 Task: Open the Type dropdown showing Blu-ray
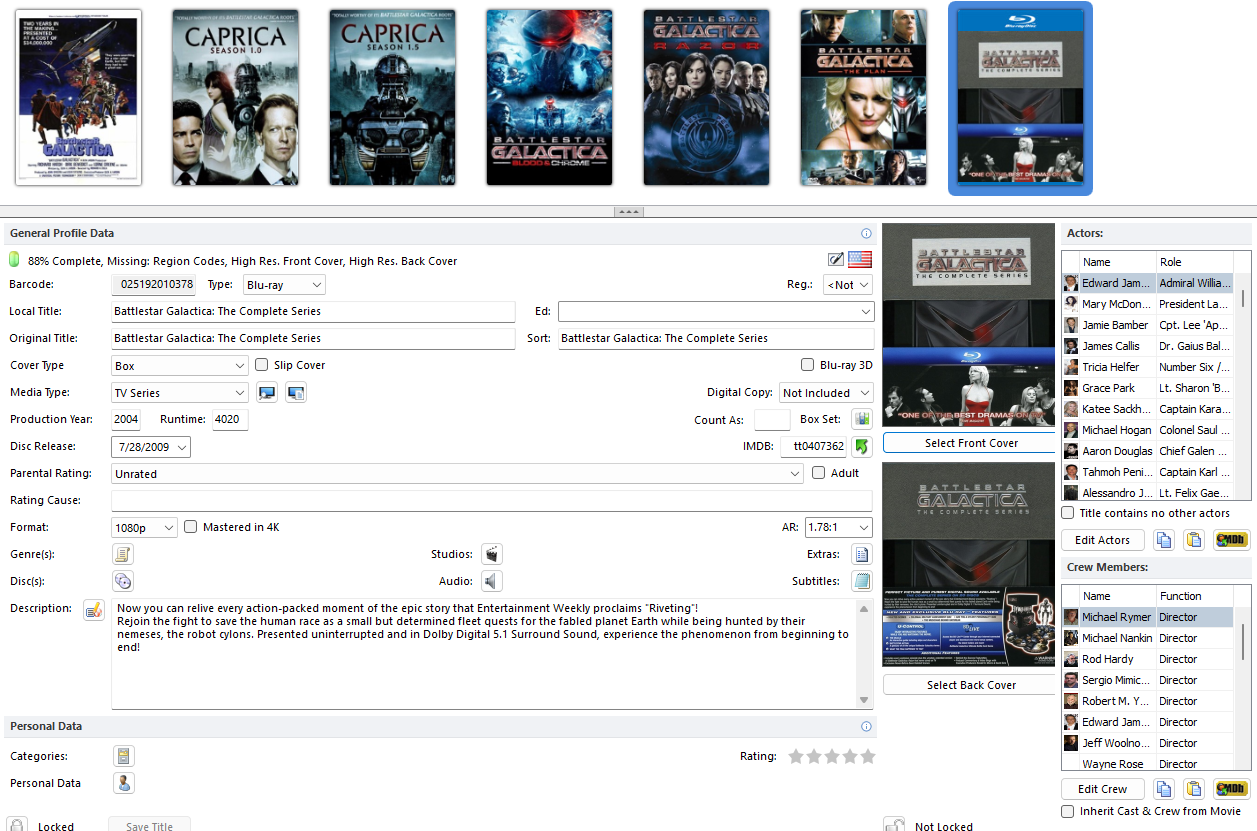click(x=283, y=285)
